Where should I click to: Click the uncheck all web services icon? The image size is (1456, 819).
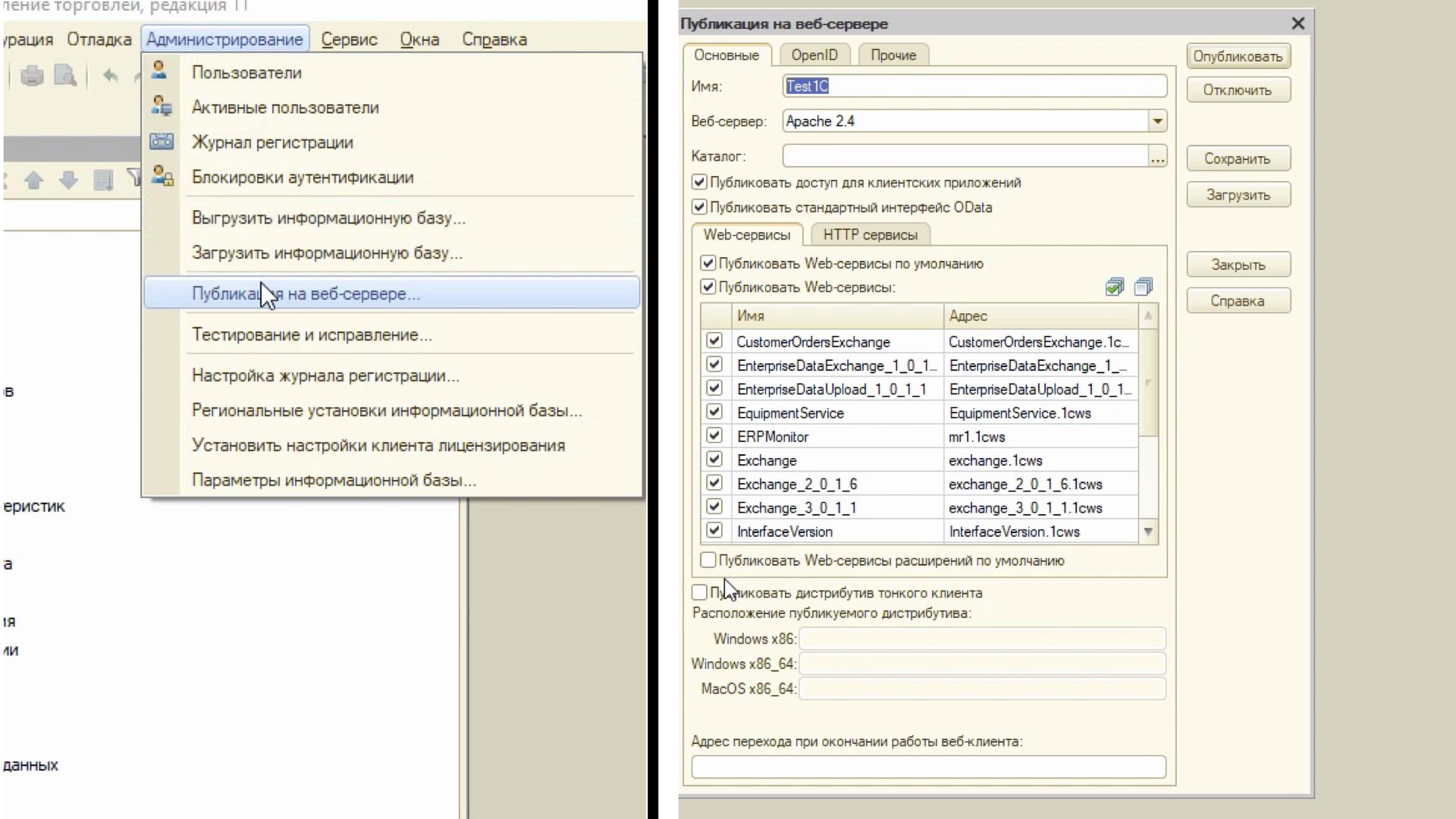[1144, 287]
